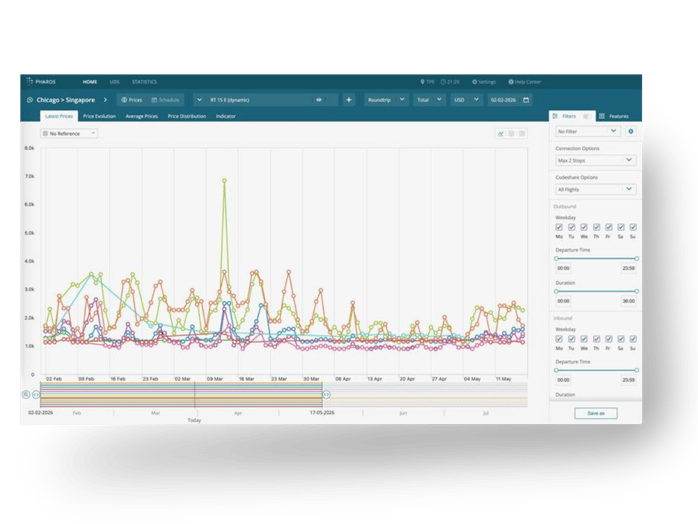Select the rightmost grid view icon
The height and width of the screenshot is (524, 698).
click(522, 134)
